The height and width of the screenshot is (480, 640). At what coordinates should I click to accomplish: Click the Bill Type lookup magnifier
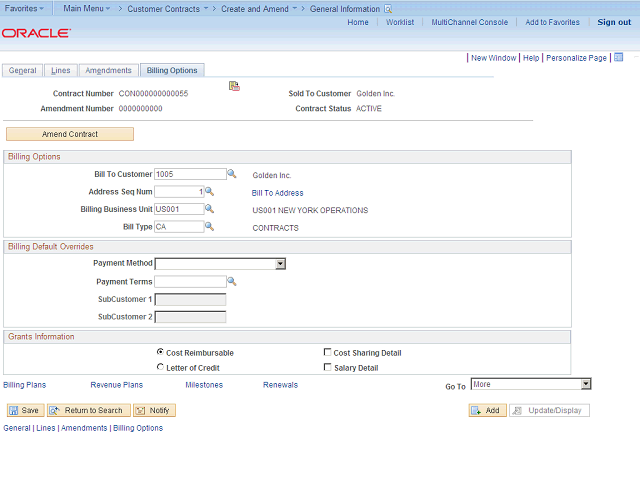(x=210, y=227)
